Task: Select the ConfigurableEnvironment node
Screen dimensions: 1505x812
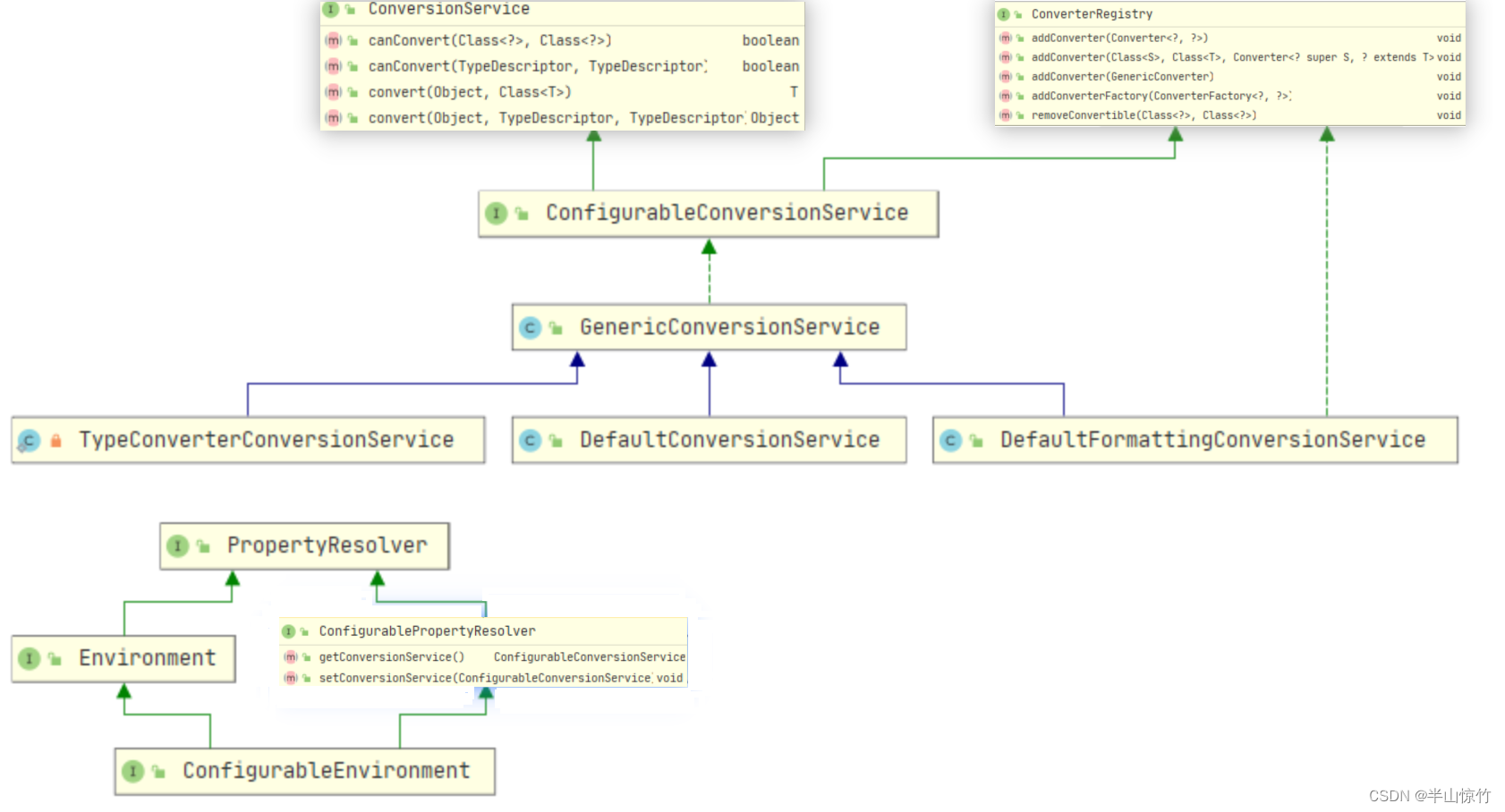Action: [304, 772]
